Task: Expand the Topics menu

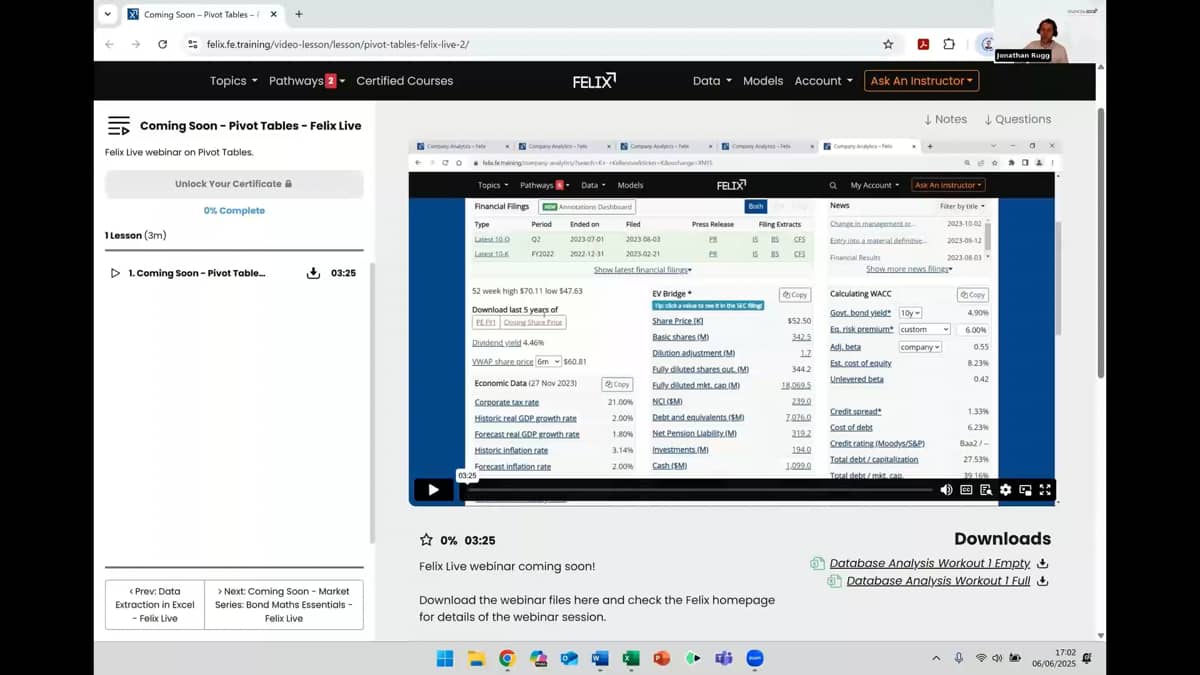Action: tap(233, 81)
